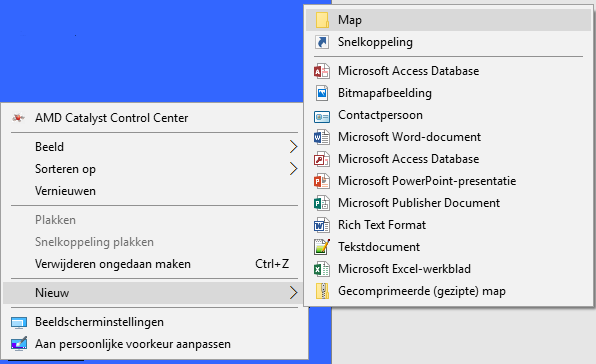Click the zipped folder icon for Gecomprimeerde map
The image size is (596, 364).
(x=322, y=291)
